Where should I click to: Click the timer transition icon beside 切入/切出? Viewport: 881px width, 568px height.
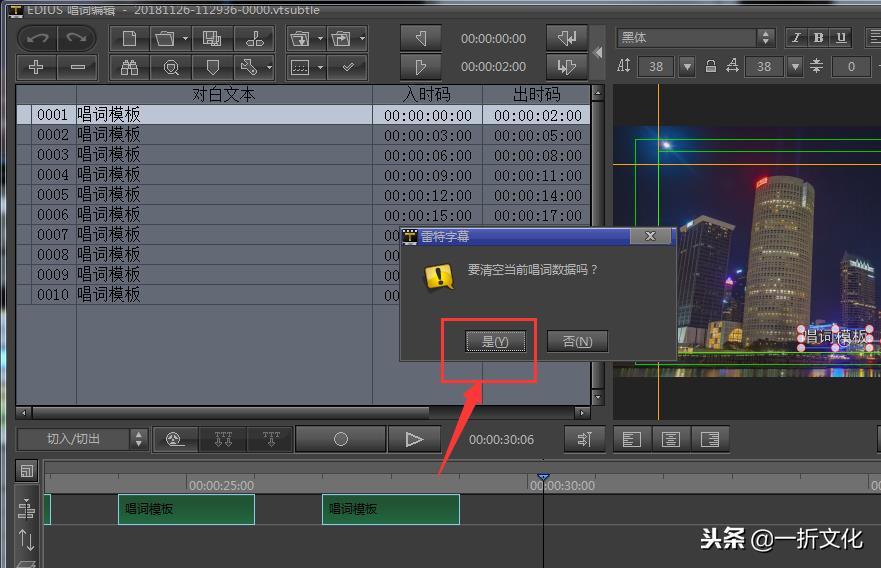[175, 439]
